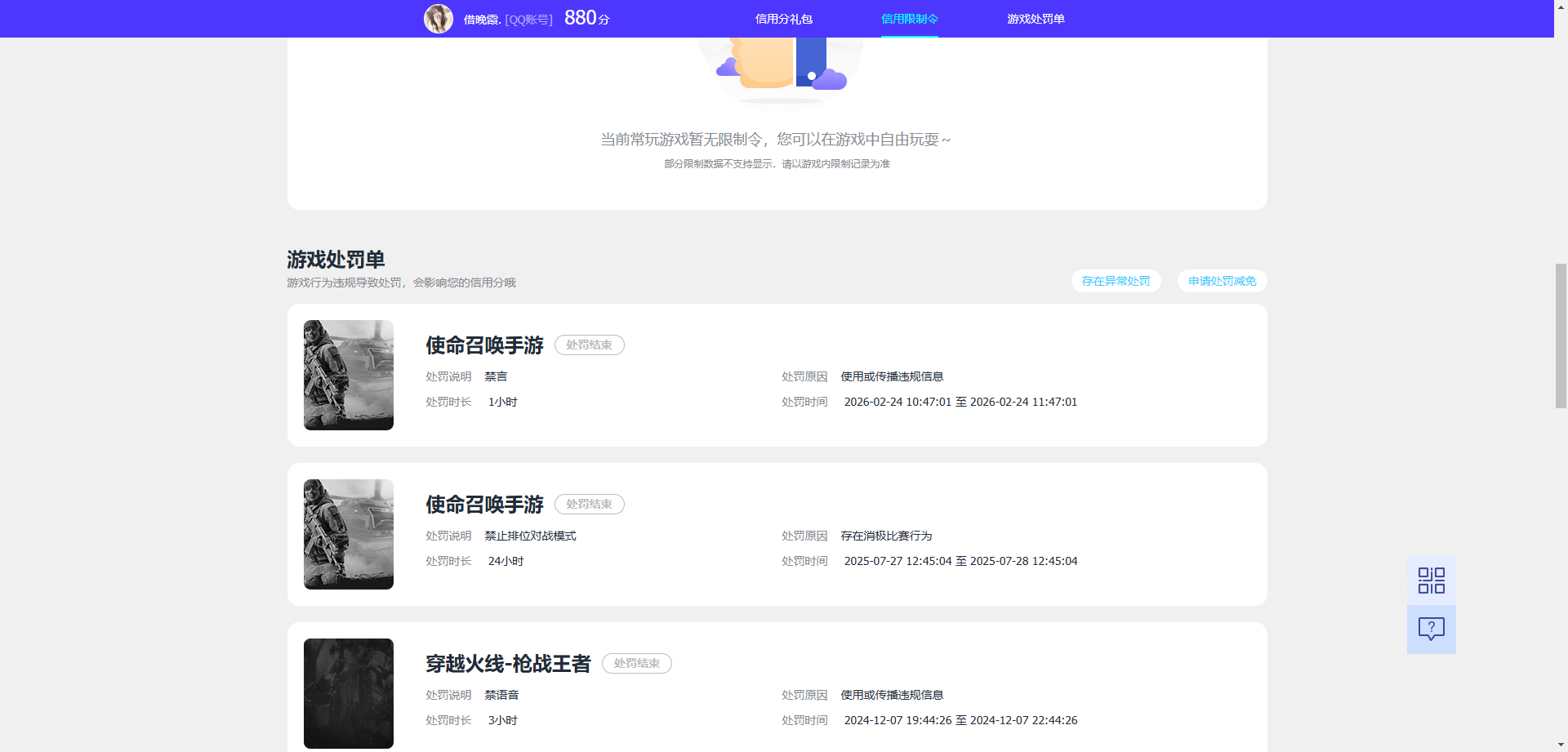Click punishment time 2025-07-27 12:45:04 range
Viewport: 1568px width, 752px height.
coord(960,561)
